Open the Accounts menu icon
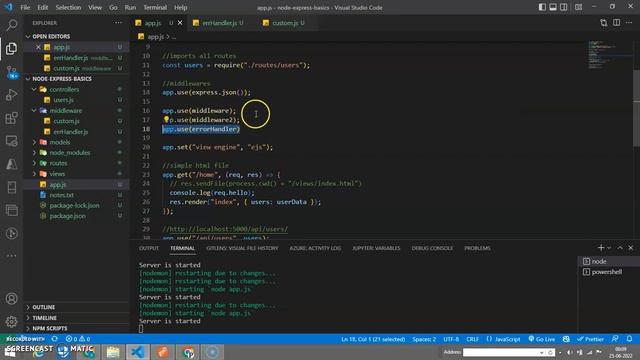Image resolution: width=640 pixels, height=360 pixels. 11,298
